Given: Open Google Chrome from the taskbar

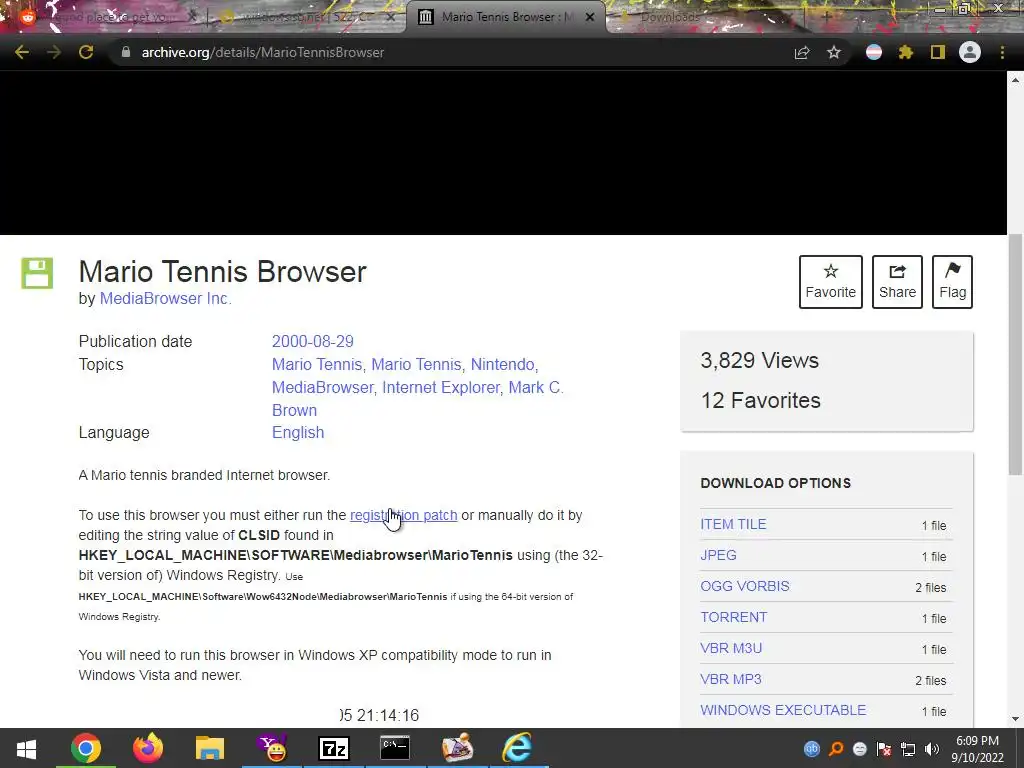Looking at the screenshot, I should click(86, 748).
